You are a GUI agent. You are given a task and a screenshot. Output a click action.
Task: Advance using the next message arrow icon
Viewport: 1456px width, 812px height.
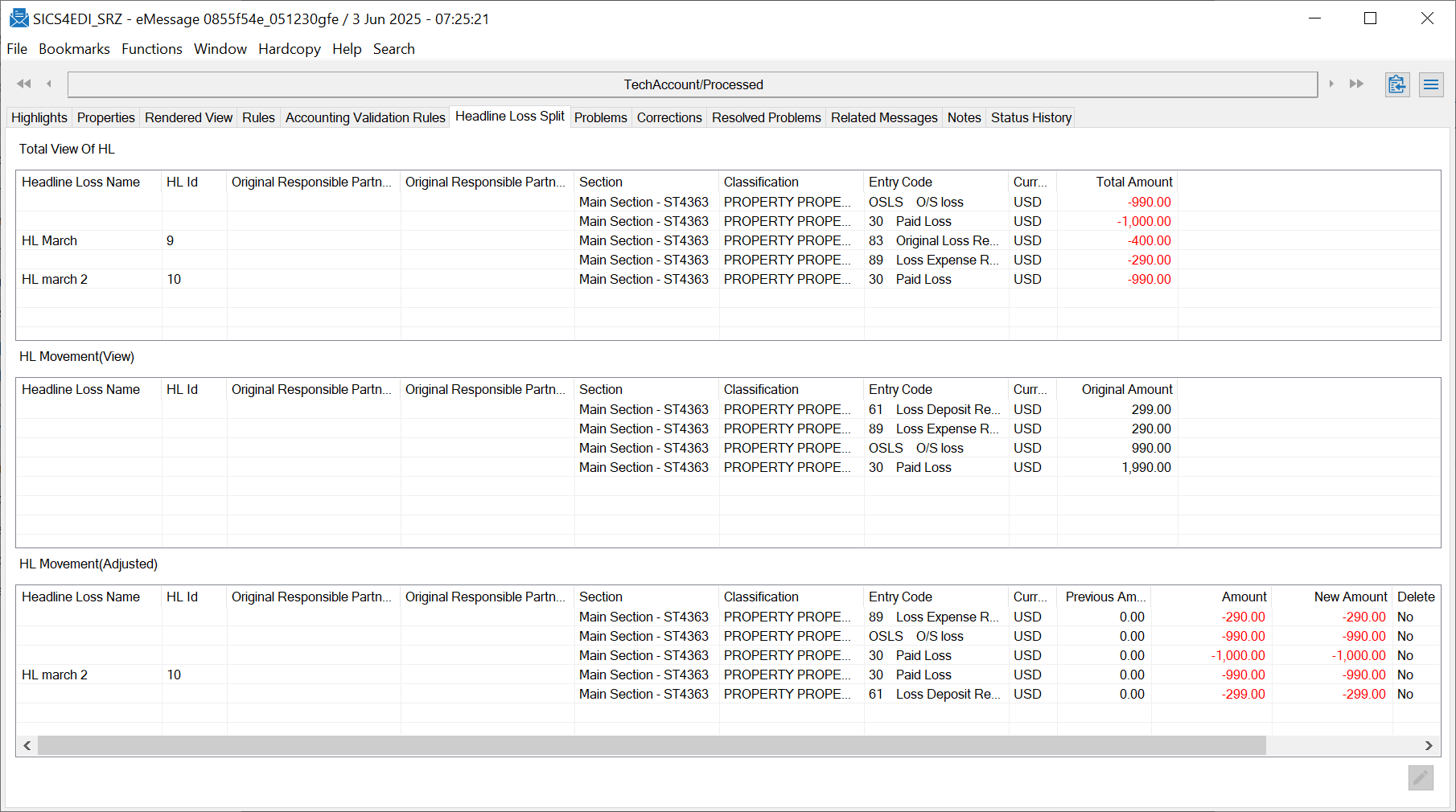tap(1333, 84)
